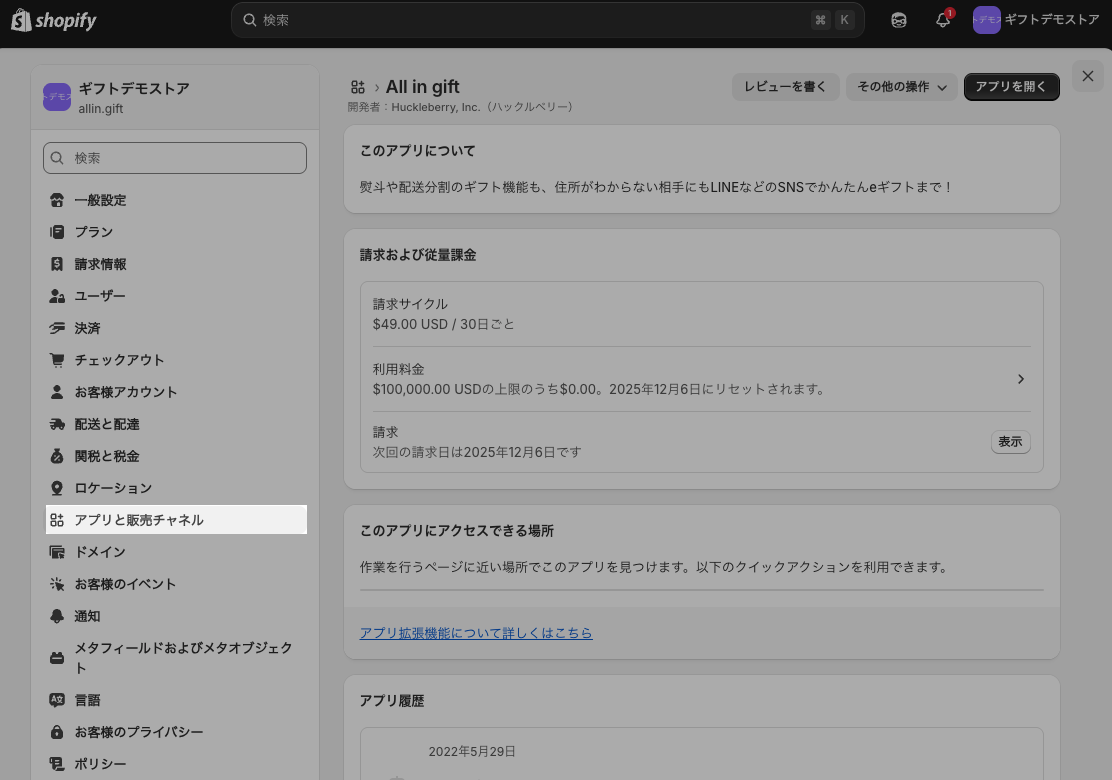Open チェックアウト settings from sidebar
Screen dimensions: 1112x780
tap(119, 360)
